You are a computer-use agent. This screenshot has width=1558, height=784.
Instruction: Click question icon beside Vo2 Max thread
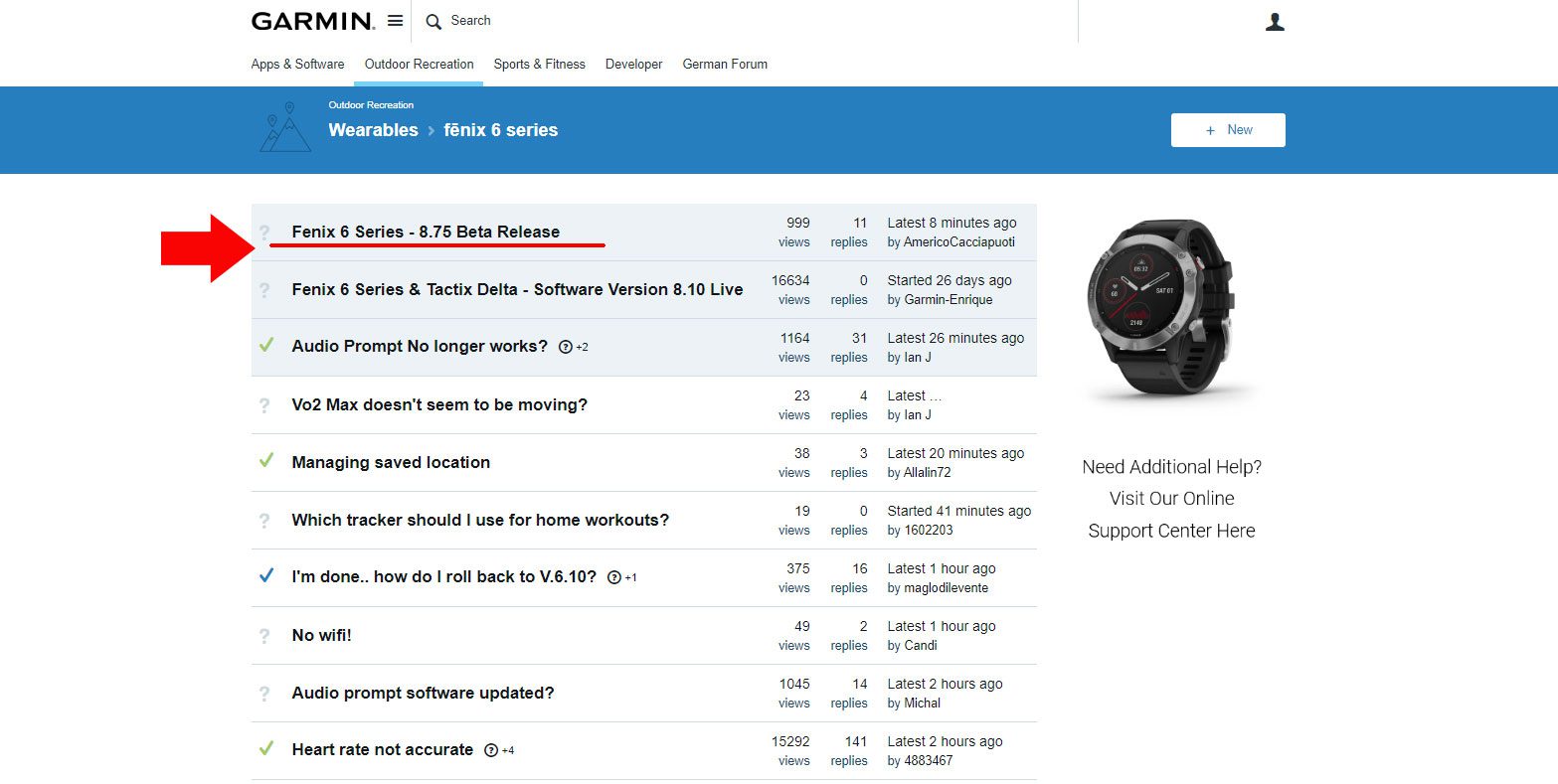coord(264,405)
